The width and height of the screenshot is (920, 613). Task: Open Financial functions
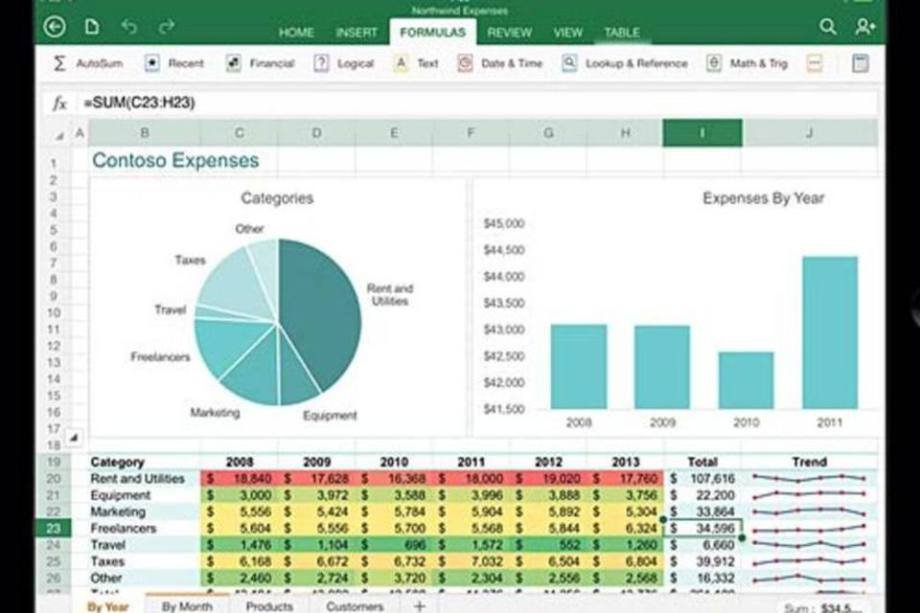click(x=260, y=63)
